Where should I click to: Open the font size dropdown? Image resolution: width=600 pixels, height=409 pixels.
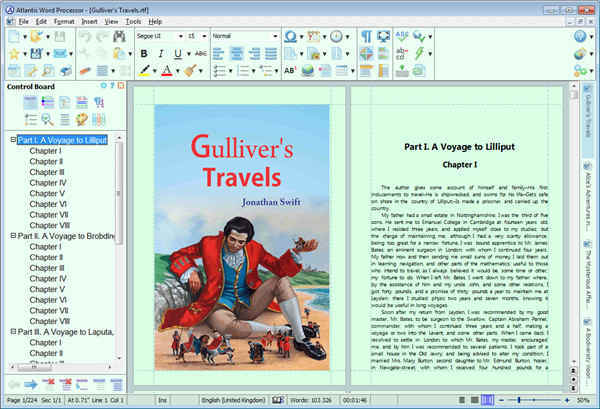pyautogui.click(x=204, y=36)
